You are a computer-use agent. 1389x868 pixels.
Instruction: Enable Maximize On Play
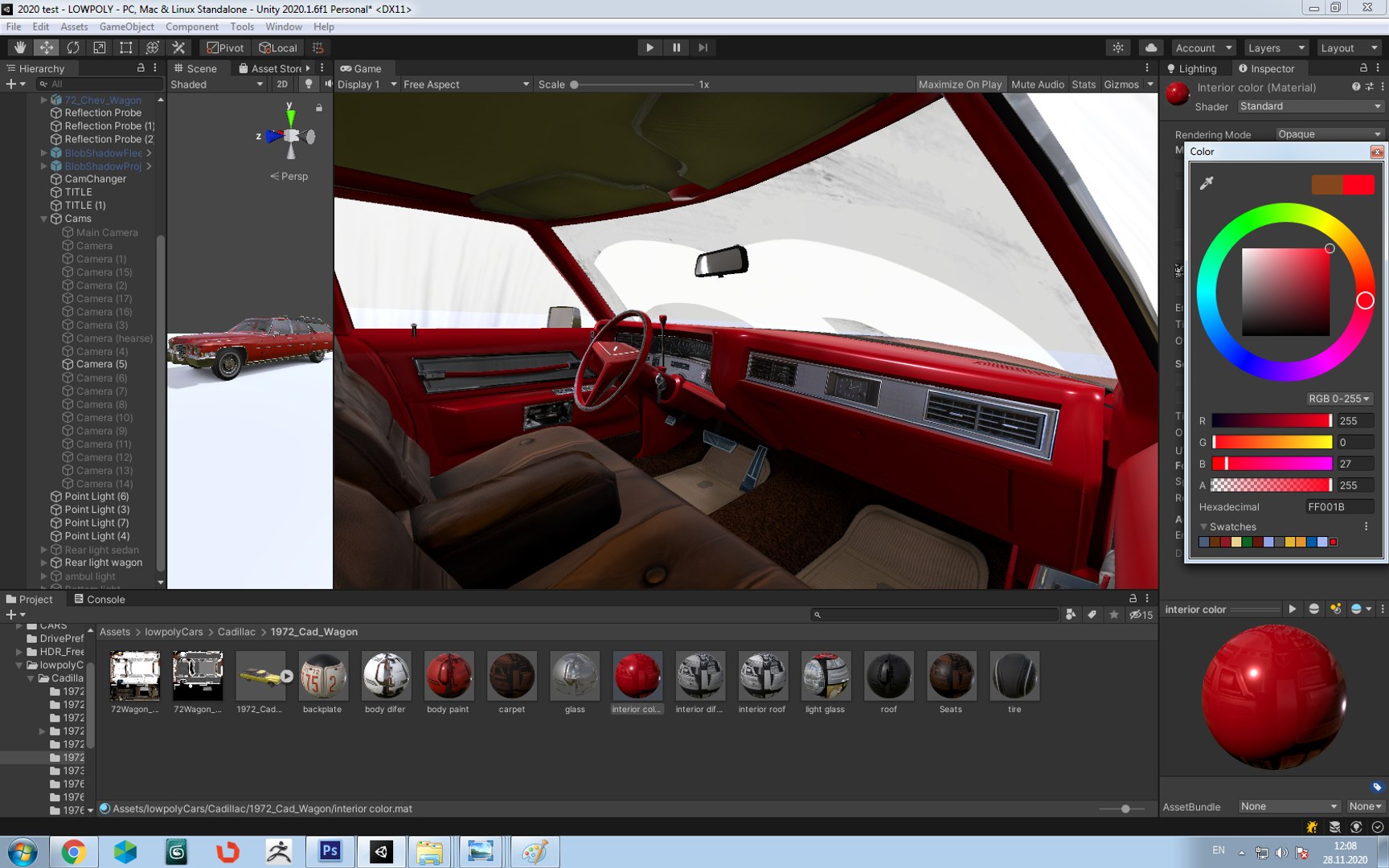tap(960, 84)
